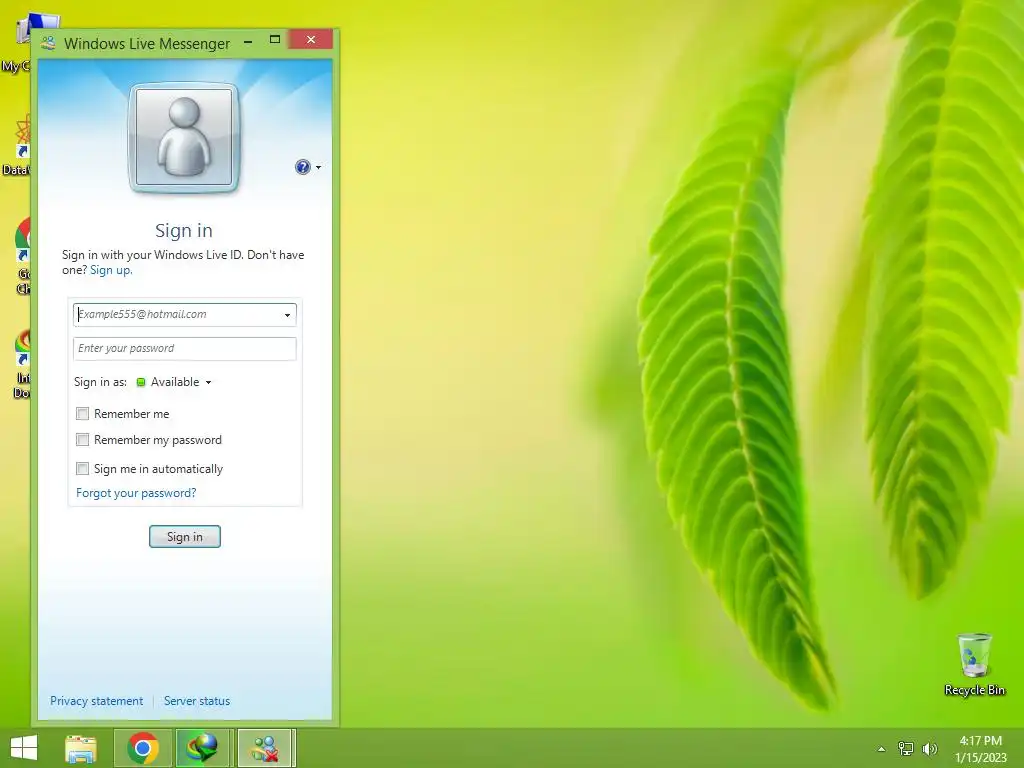Show hidden tray icons arrow
The image size is (1024, 768).
pyautogui.click(x=881, y=749)
